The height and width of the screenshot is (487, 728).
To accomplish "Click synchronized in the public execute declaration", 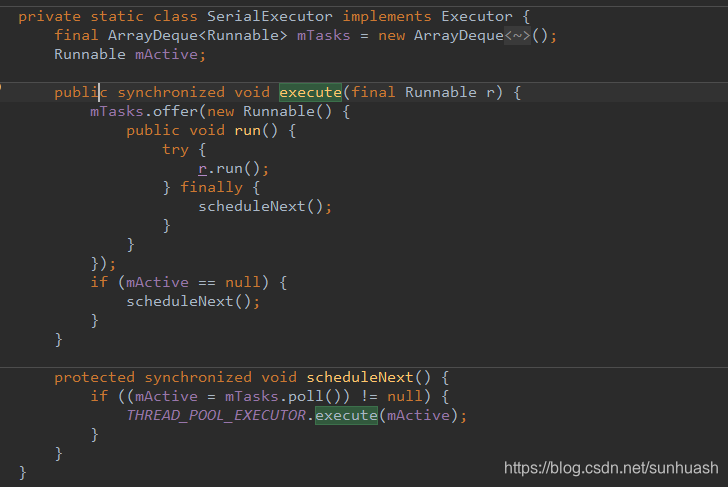I will pos(171,92).
